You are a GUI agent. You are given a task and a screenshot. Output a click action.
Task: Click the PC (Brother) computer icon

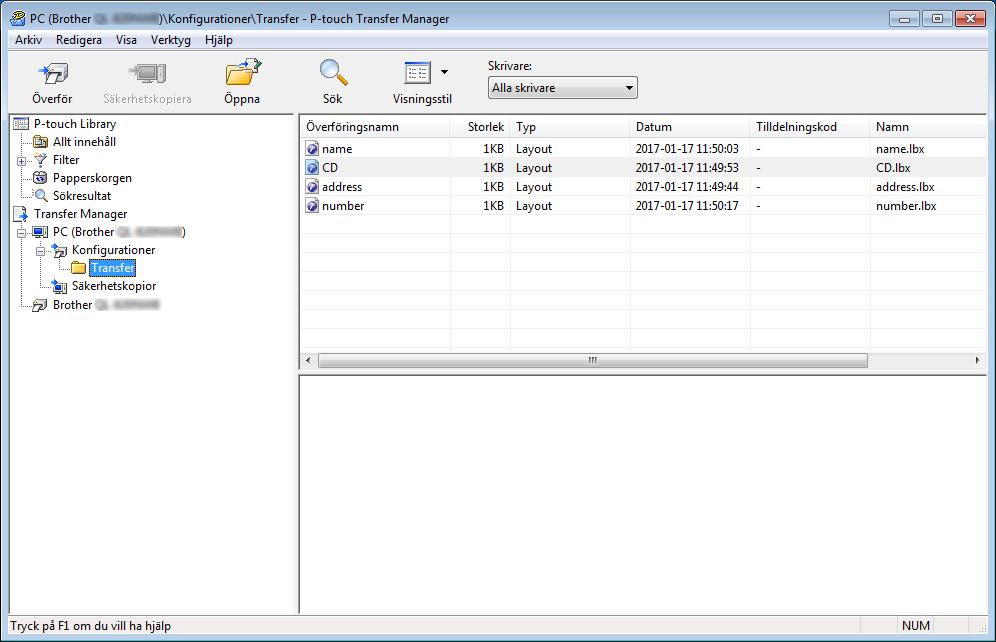(40, 232)
